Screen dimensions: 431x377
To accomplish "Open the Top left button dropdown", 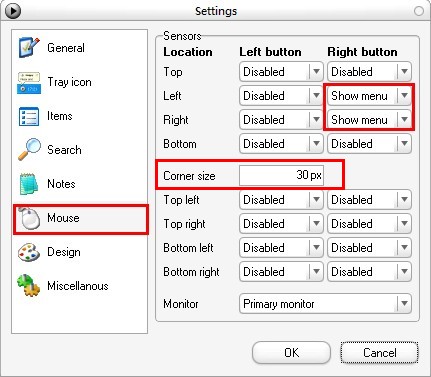I will (281, 72).
